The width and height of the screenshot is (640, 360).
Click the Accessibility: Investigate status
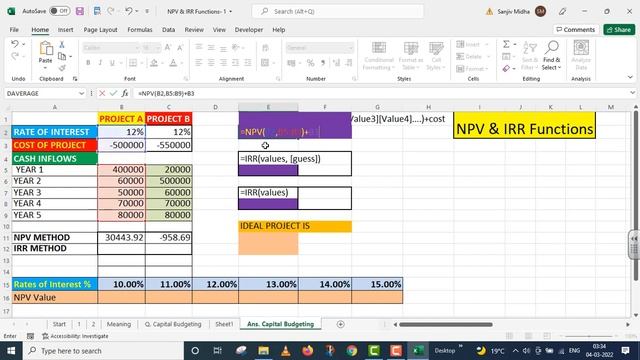tap(76, 336)
